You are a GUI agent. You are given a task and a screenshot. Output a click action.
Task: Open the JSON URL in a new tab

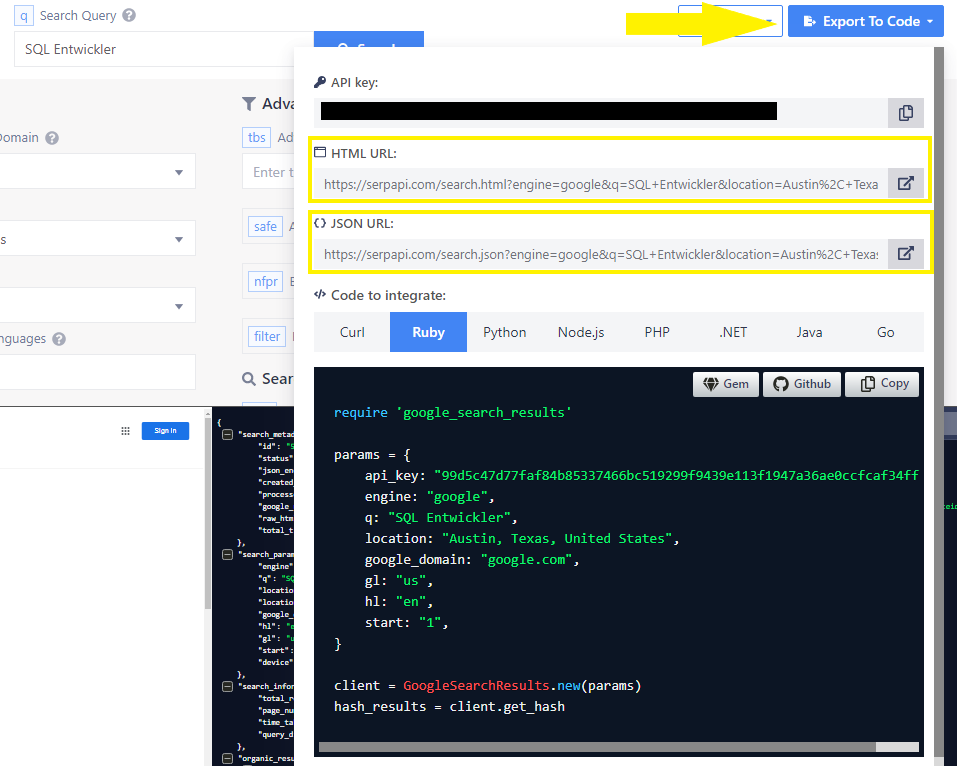[x=906, y=253]
